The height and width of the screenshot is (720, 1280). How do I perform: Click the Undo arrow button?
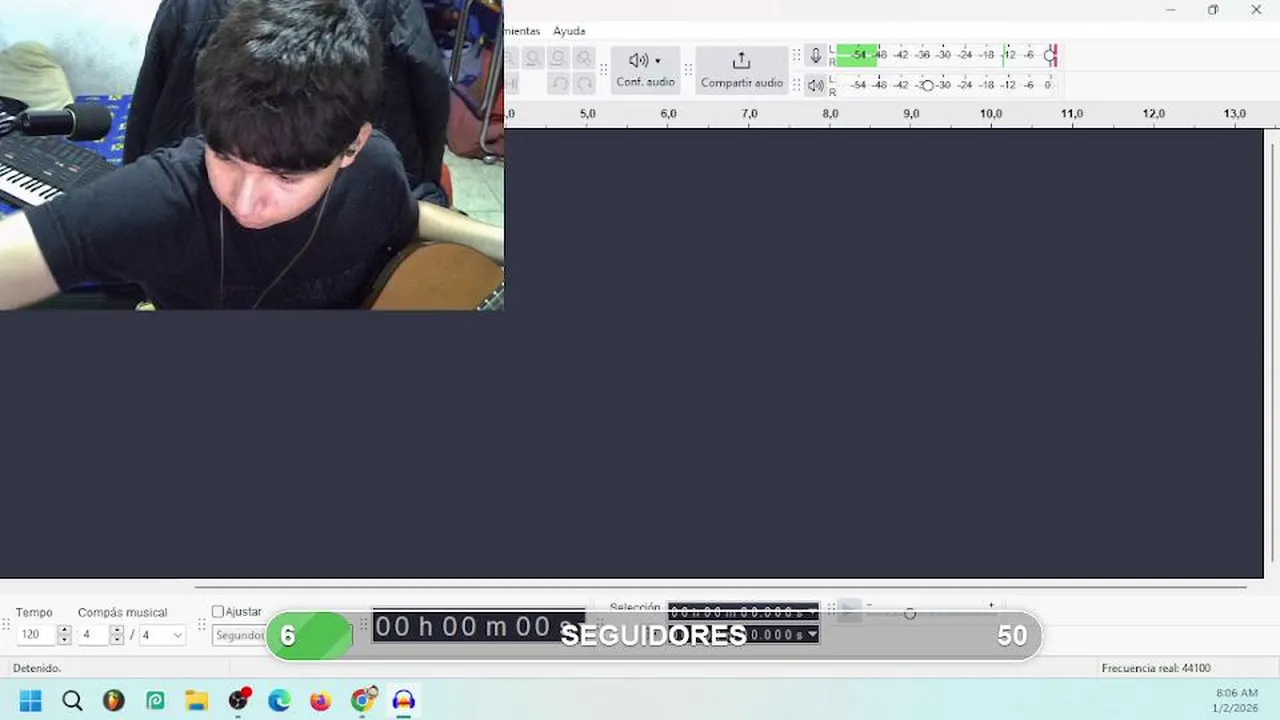click(560, 83)
